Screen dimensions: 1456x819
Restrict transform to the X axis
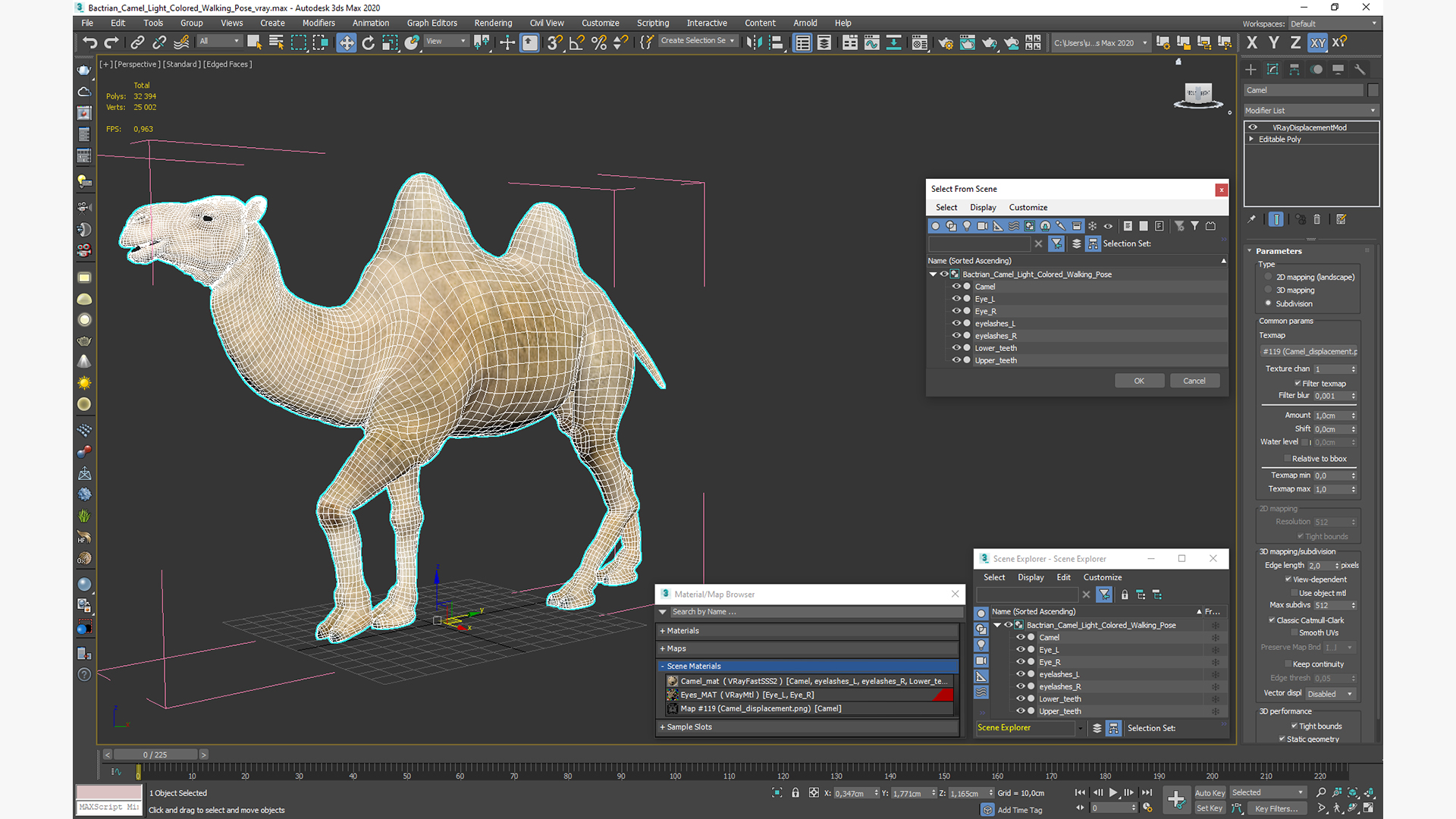[1251, 42]
